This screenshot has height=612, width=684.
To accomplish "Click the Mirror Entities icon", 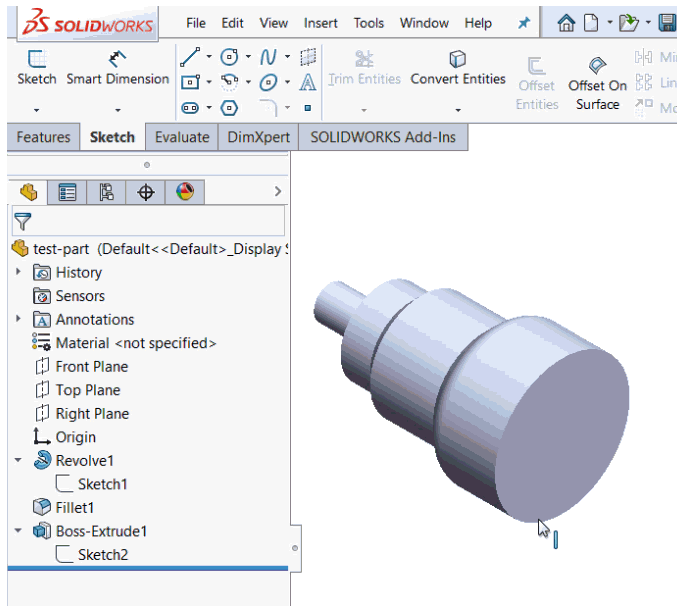I will click(x=643, y=57).
